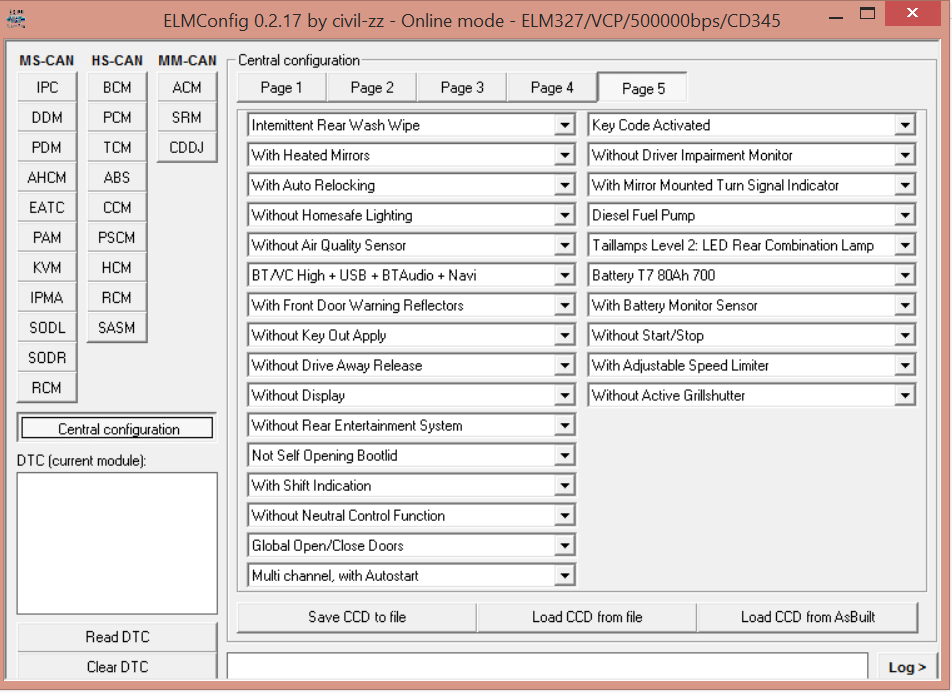
Task: Open the Without Homesafe Lighting dropdown
Action: pos(565,216)
